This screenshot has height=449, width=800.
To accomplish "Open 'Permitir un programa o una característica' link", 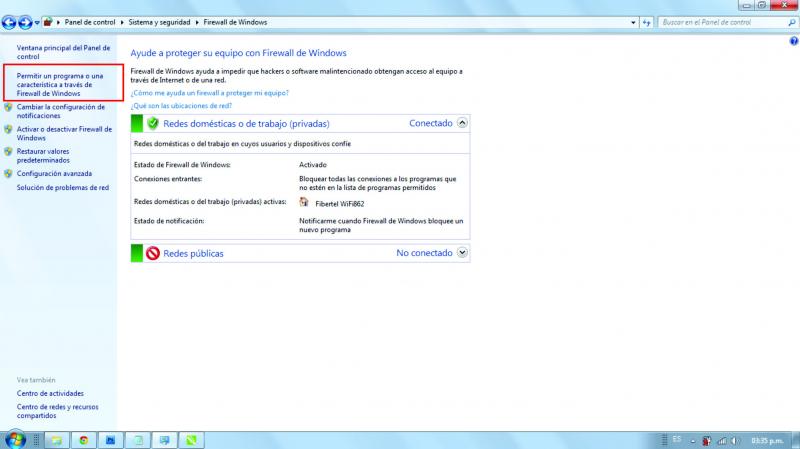I will 60,85.
